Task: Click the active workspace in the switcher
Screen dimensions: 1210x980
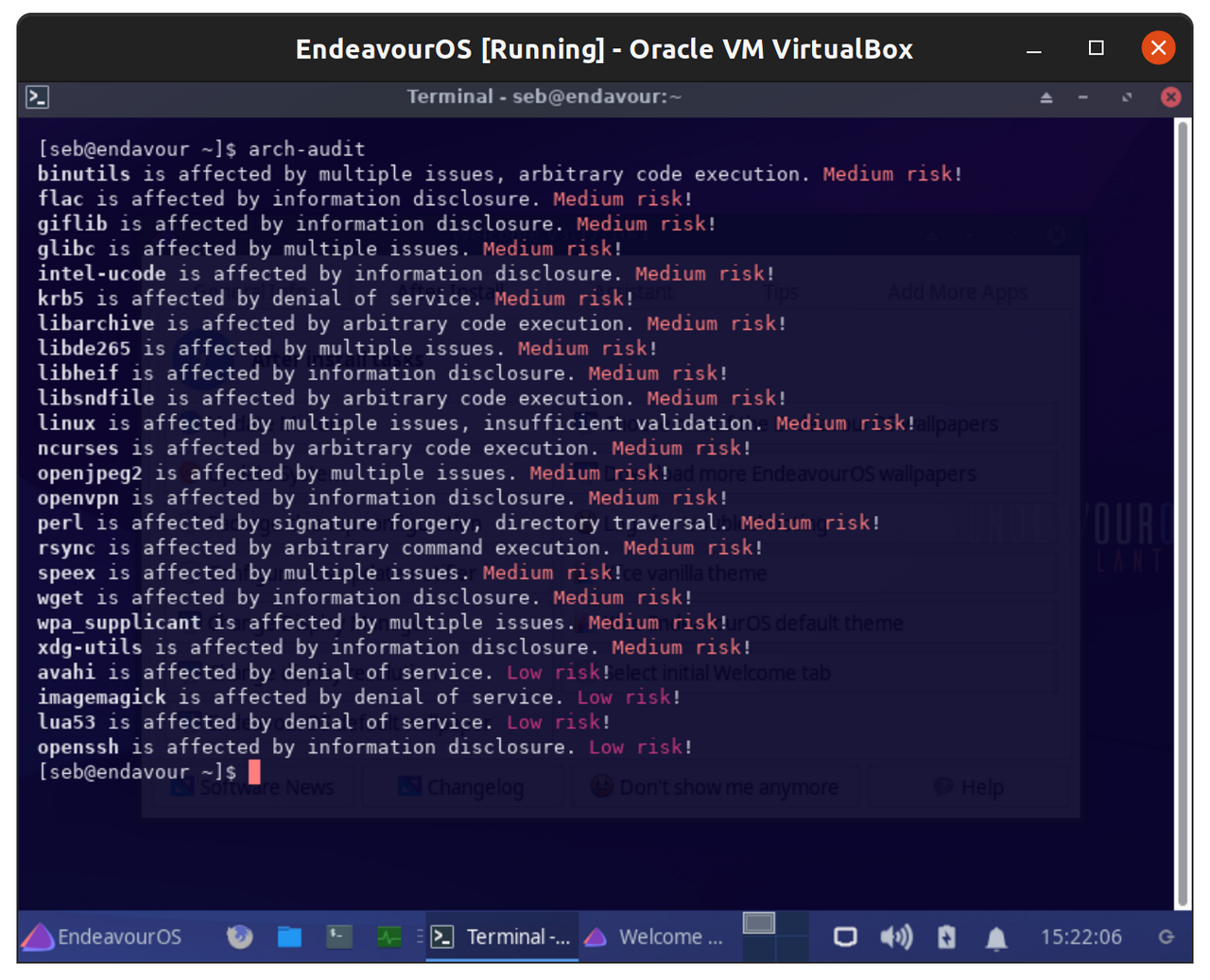Action: click(x=758, y=923)
